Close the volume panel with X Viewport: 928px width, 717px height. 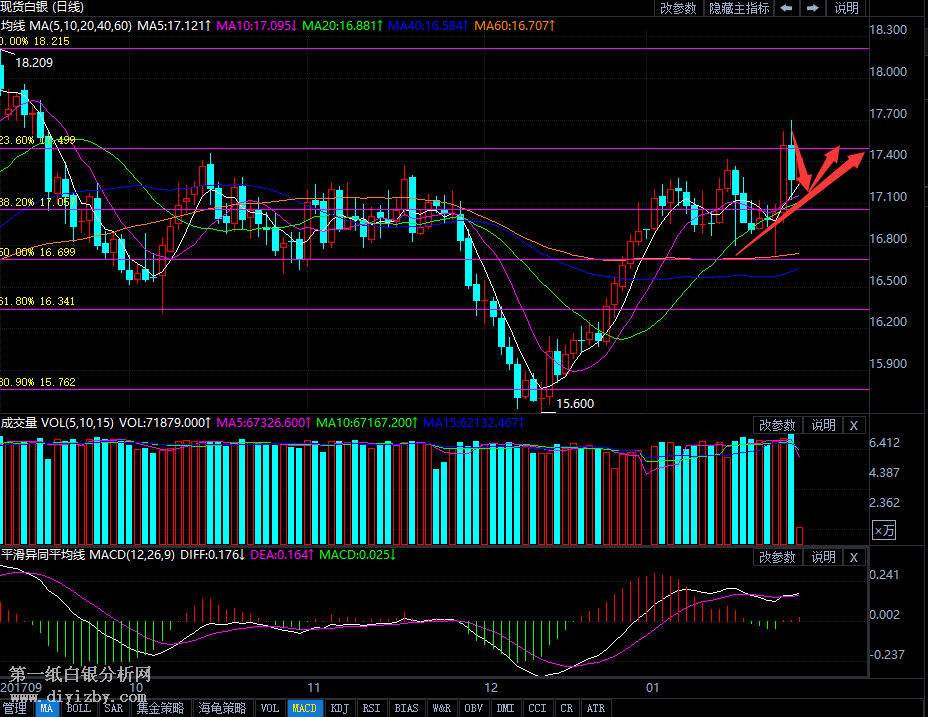click(x=853, y=425)
